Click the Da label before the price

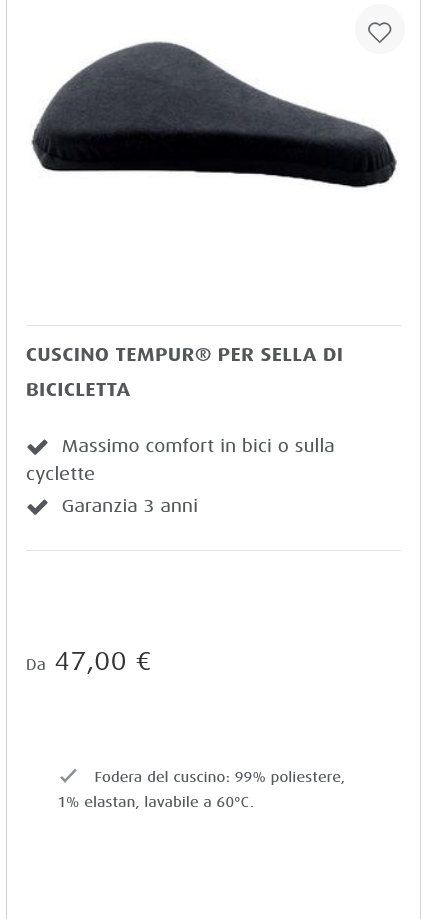(36, 665)
